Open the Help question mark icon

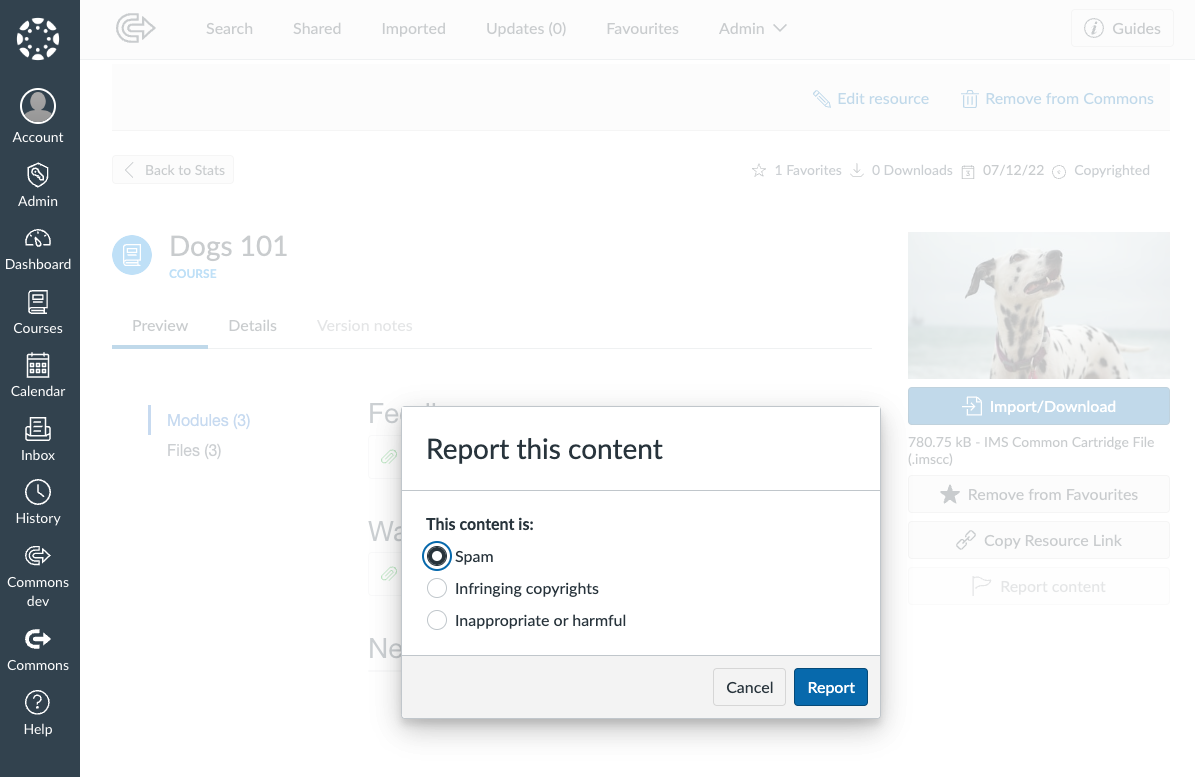38,702
